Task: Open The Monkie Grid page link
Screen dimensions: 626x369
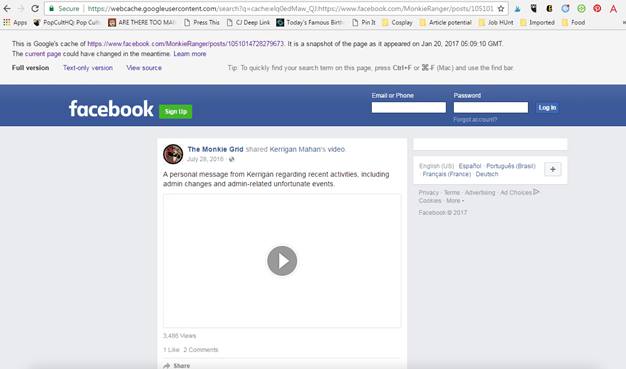Action: point(215,149)
